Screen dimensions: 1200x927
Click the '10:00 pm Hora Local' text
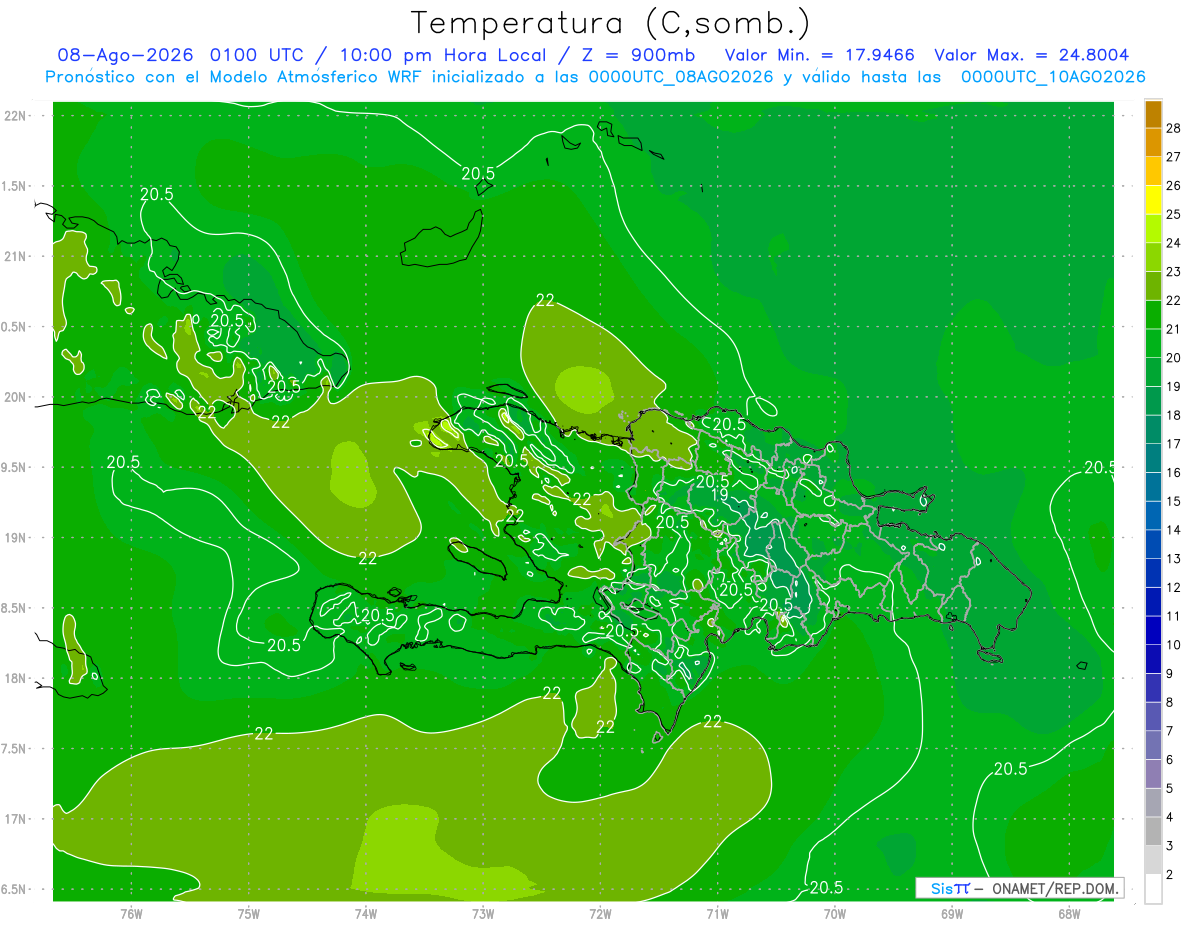click(441, 55)
